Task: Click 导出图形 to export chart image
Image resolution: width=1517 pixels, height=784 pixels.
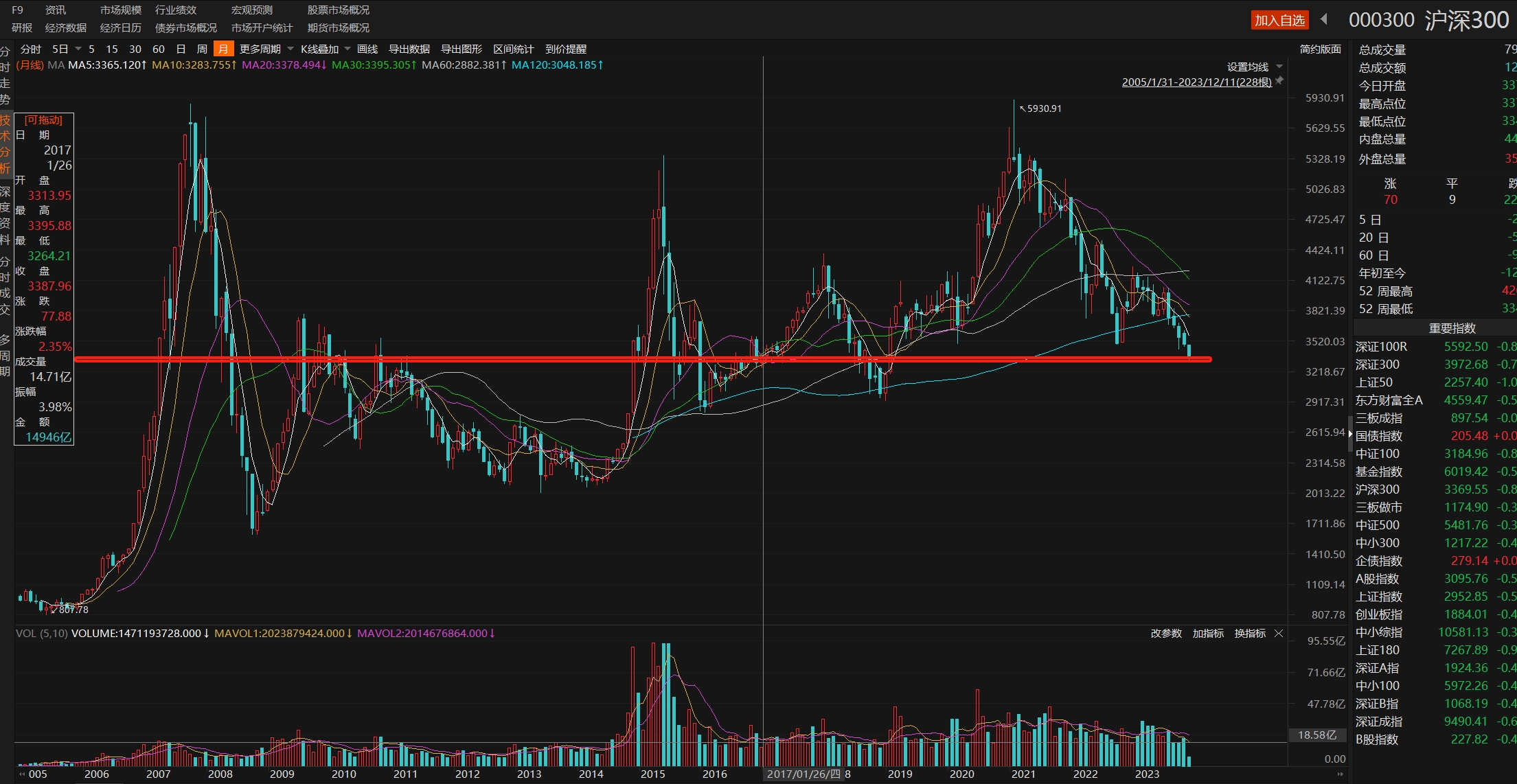Action: tap(461, 49)
